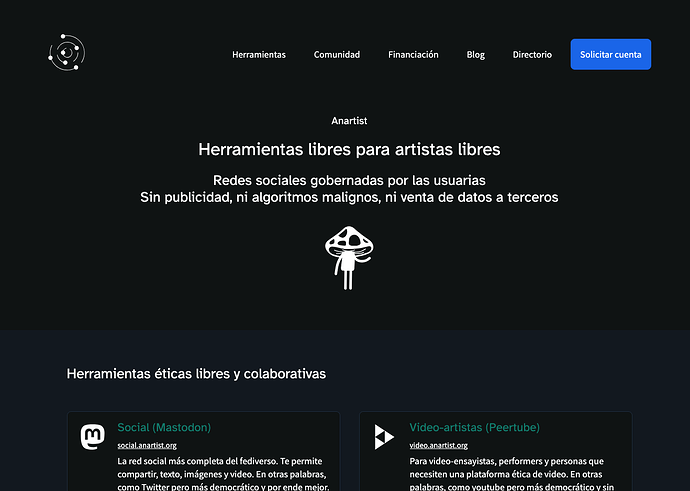Follow the video.anartist.org link

(x=438, y=445)
